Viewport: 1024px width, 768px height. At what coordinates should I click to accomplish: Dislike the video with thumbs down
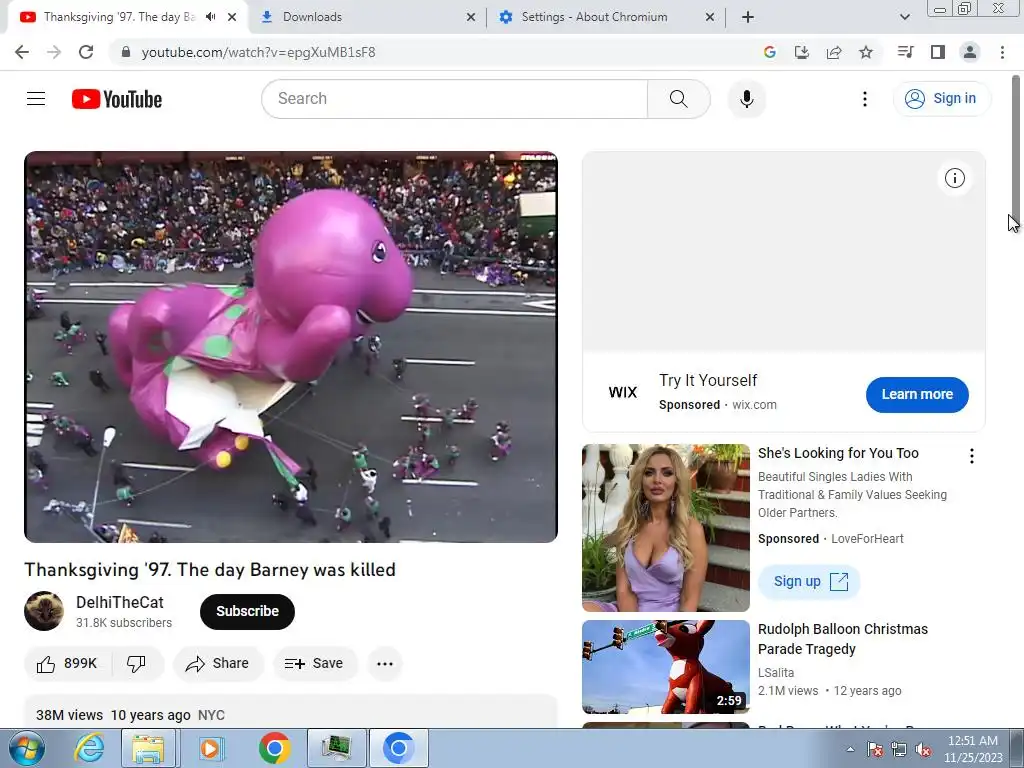[x=136, y=664]
